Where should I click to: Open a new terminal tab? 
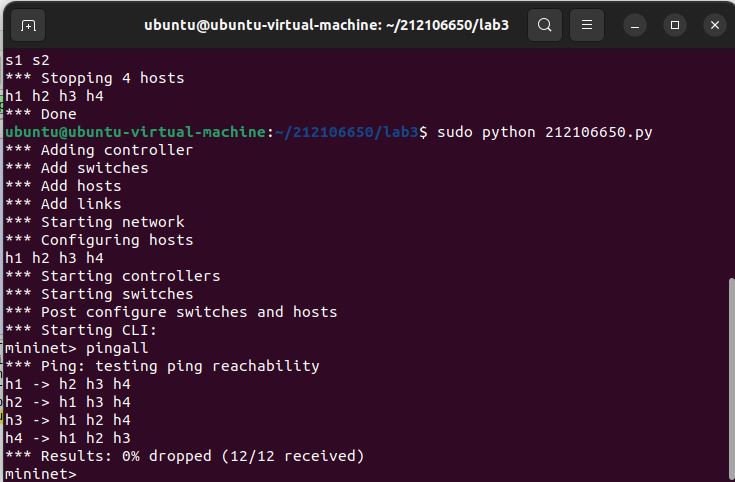28,25
